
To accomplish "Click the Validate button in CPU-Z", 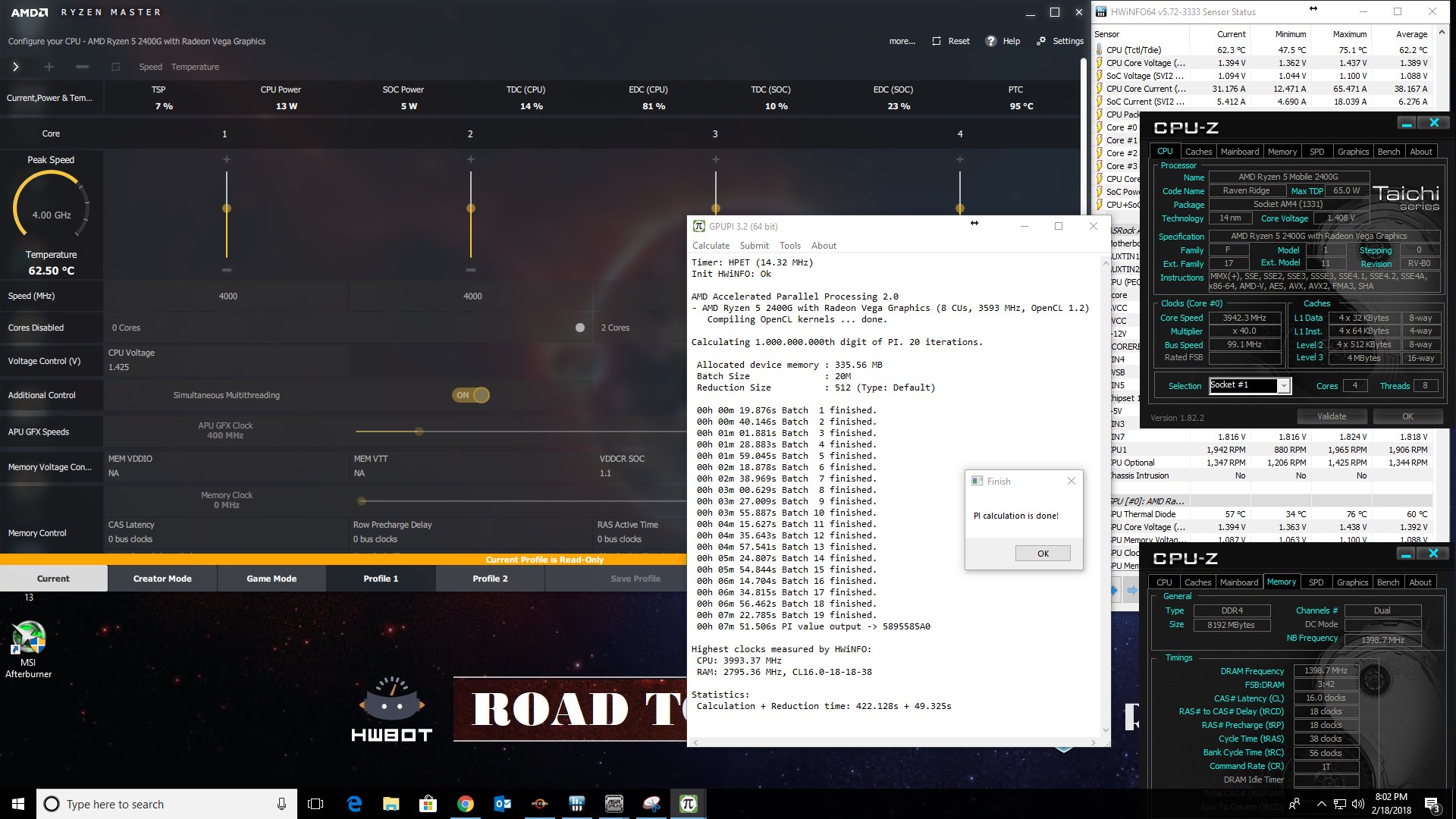I will click(x=1332, y=416).
